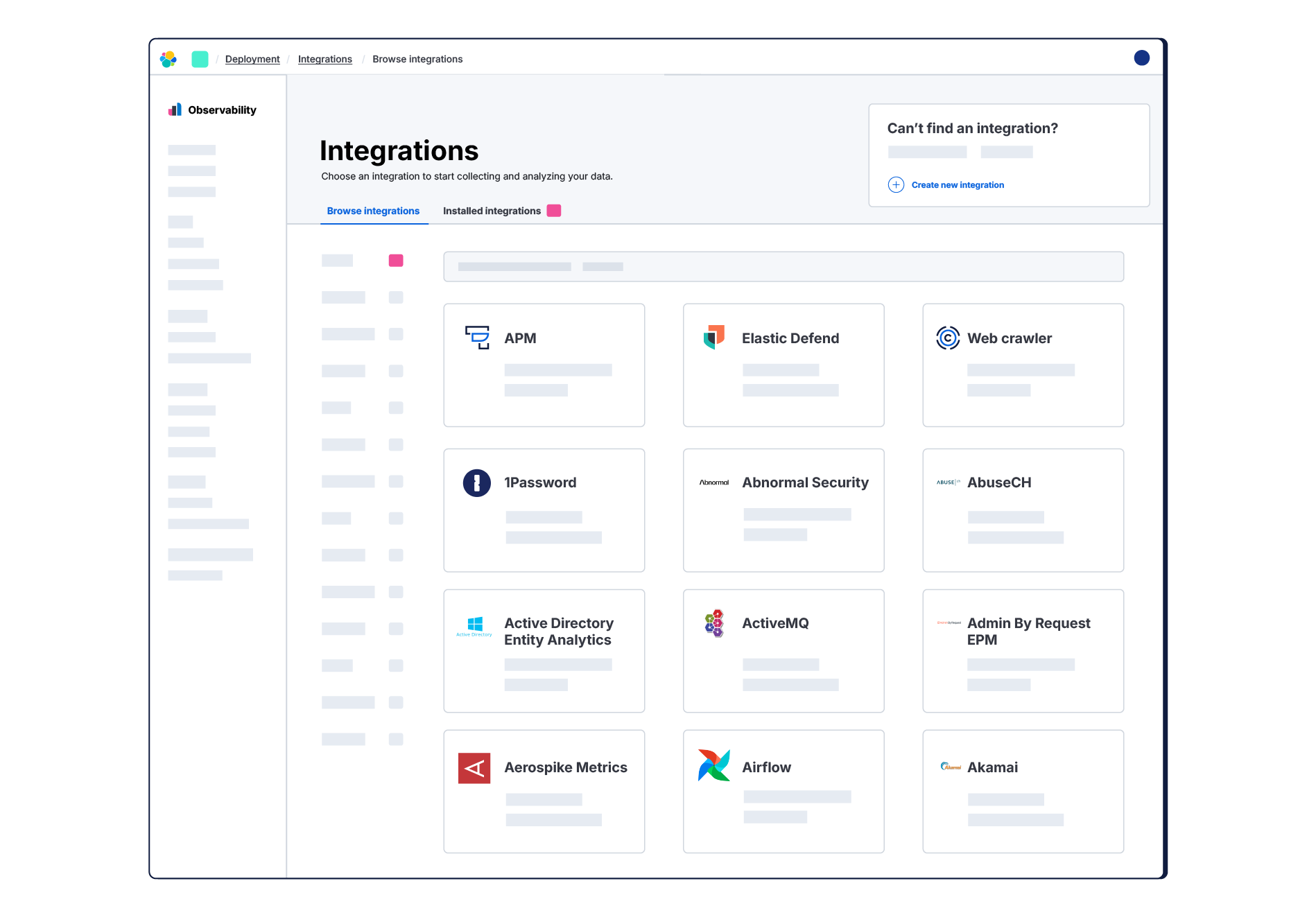Click the Create new integration link

pyautogui.click(x=958, y=185)
